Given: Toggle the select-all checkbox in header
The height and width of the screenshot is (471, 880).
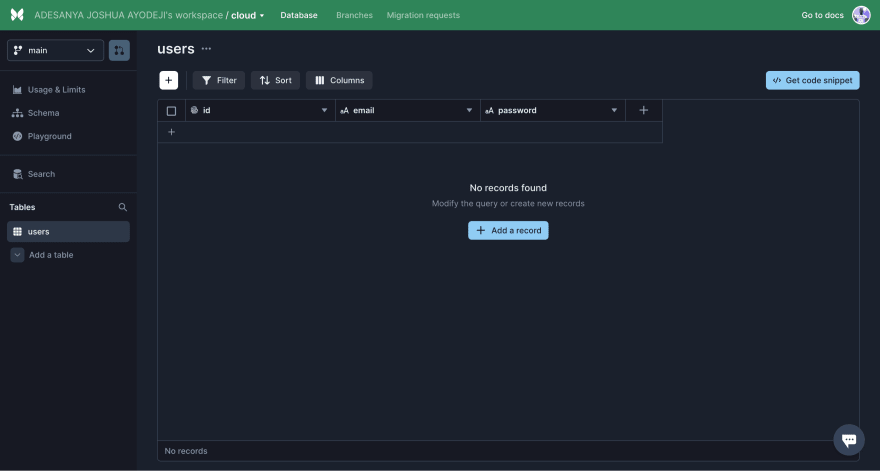Looking at the screenshot, I should [171, 110].
